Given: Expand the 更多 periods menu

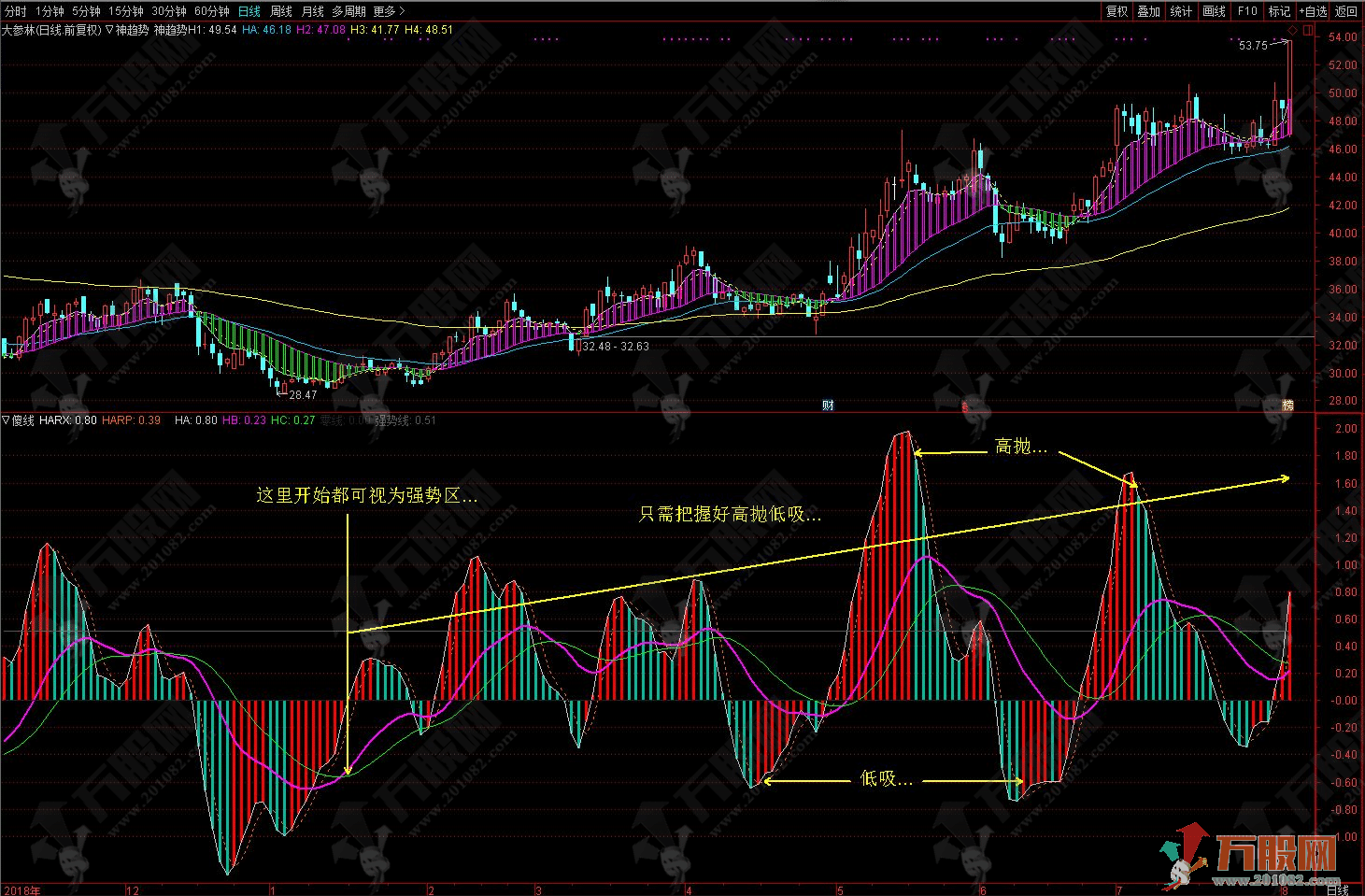Looking at the screenshot, I should pyautogui.click(x=389, y=11).
